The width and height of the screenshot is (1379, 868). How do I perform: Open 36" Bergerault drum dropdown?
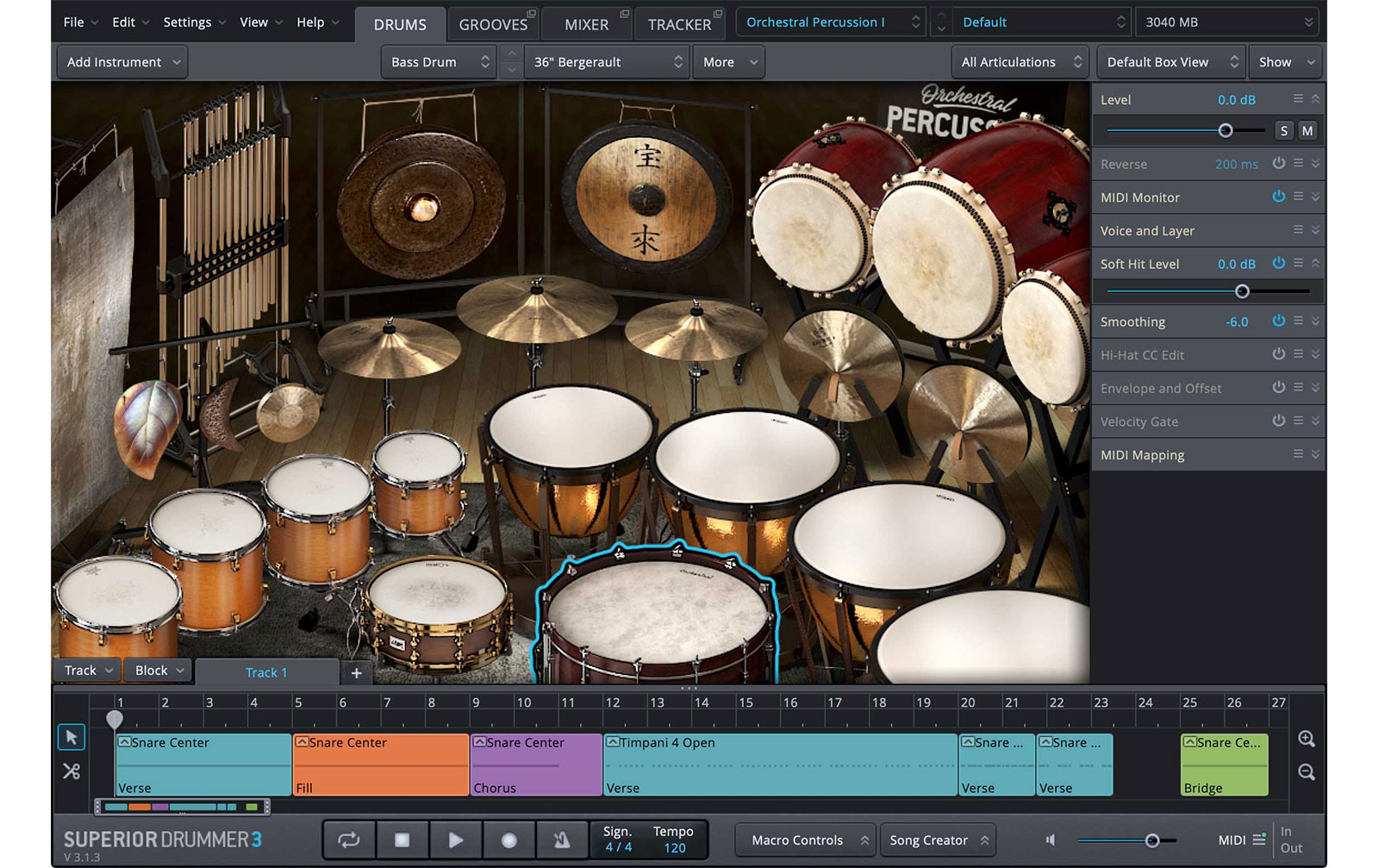(606, 62)
